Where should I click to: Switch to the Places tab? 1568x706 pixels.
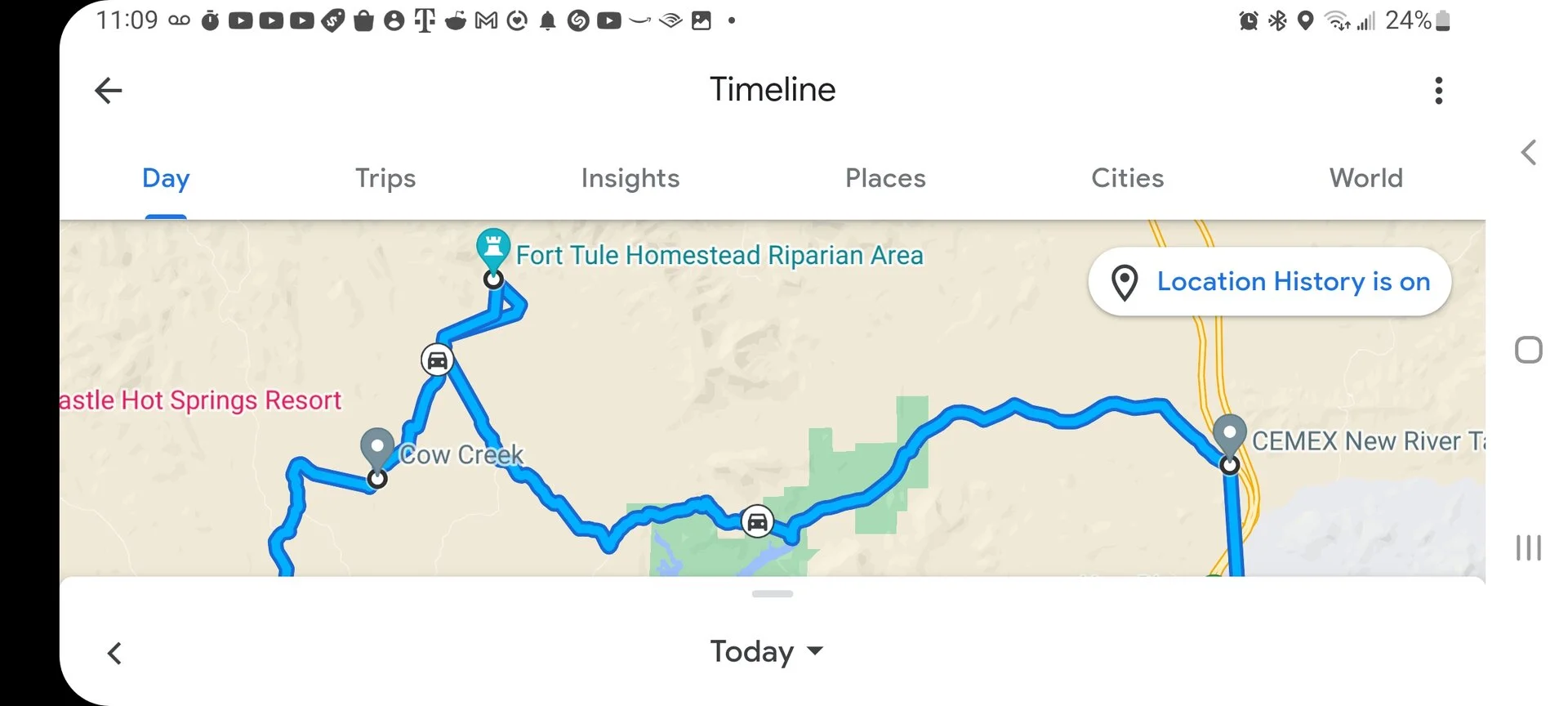(x=885, y=178)
